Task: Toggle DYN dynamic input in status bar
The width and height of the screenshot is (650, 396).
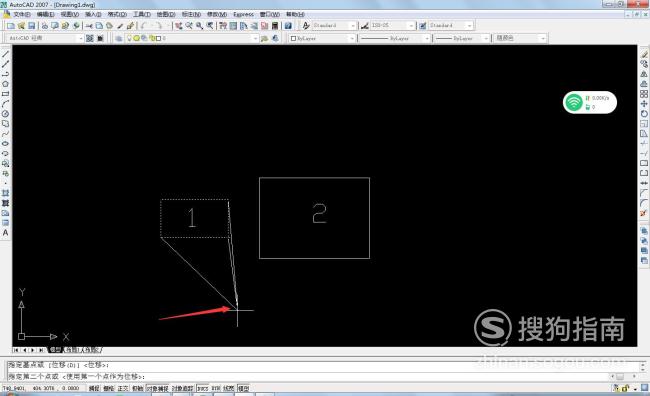Action: [216, 389]
